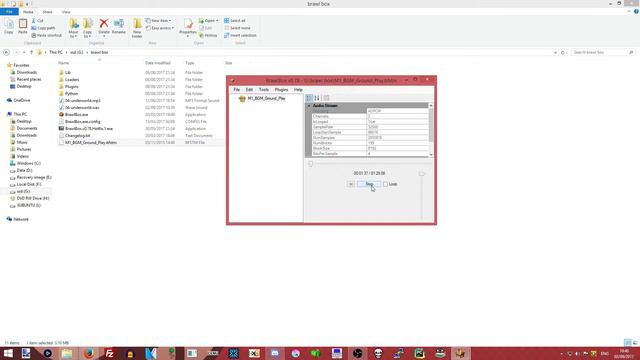Screen dimensions: 640x360
Task: Collapse the Audio Stream category
Action: [309, 106]
